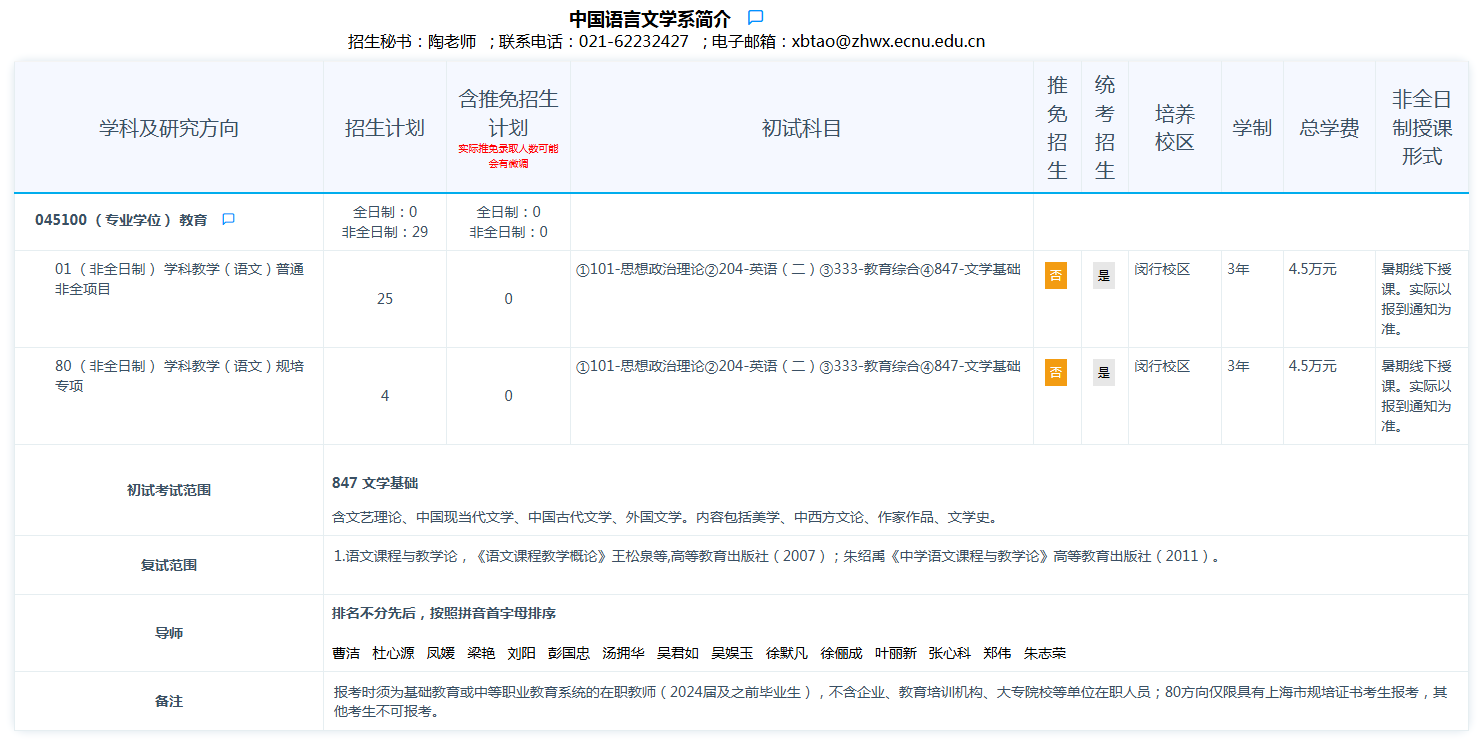Select tutor 彭国忠
Screen dimensions: 1484x742
569,653
